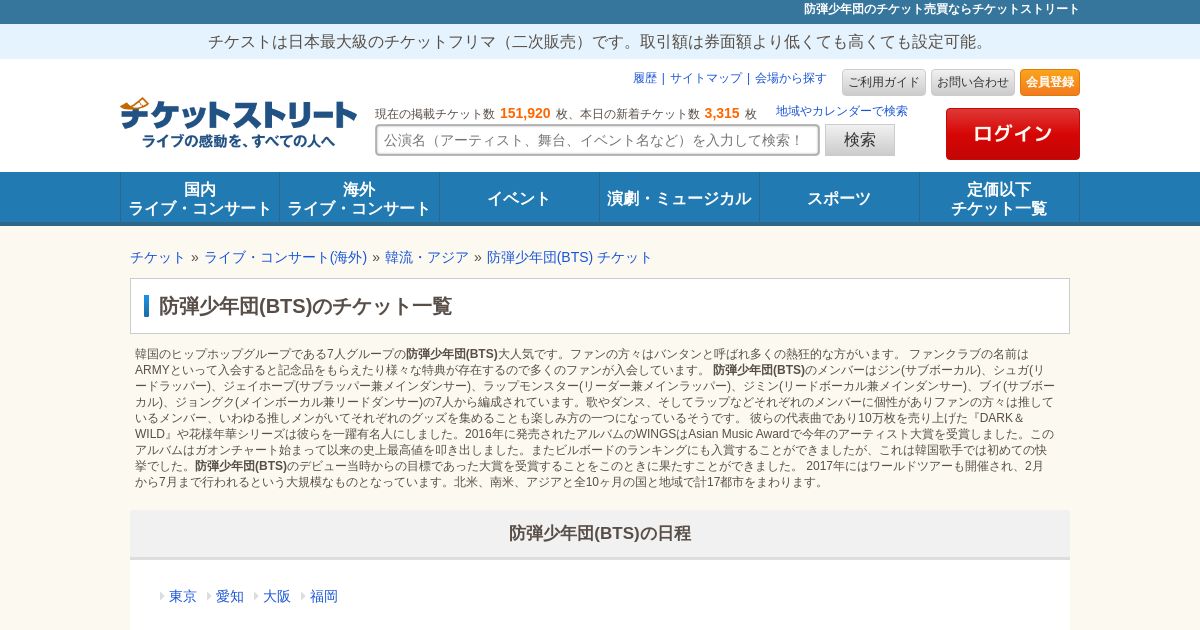Image resolution: width=1200 pixels, height=630 pixels.
Task: Click the orange 会員登録 button
Action: click(1050, 82)
